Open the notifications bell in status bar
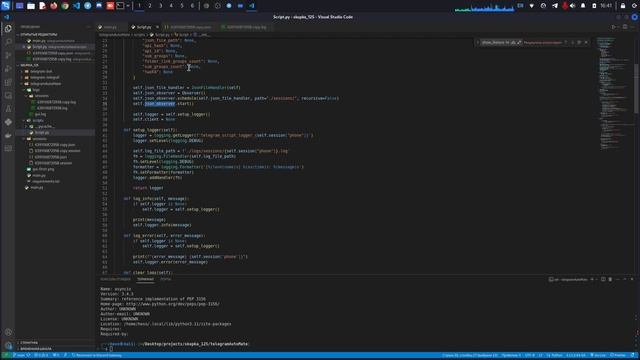The image size is (640, 360). pos(633,356)
